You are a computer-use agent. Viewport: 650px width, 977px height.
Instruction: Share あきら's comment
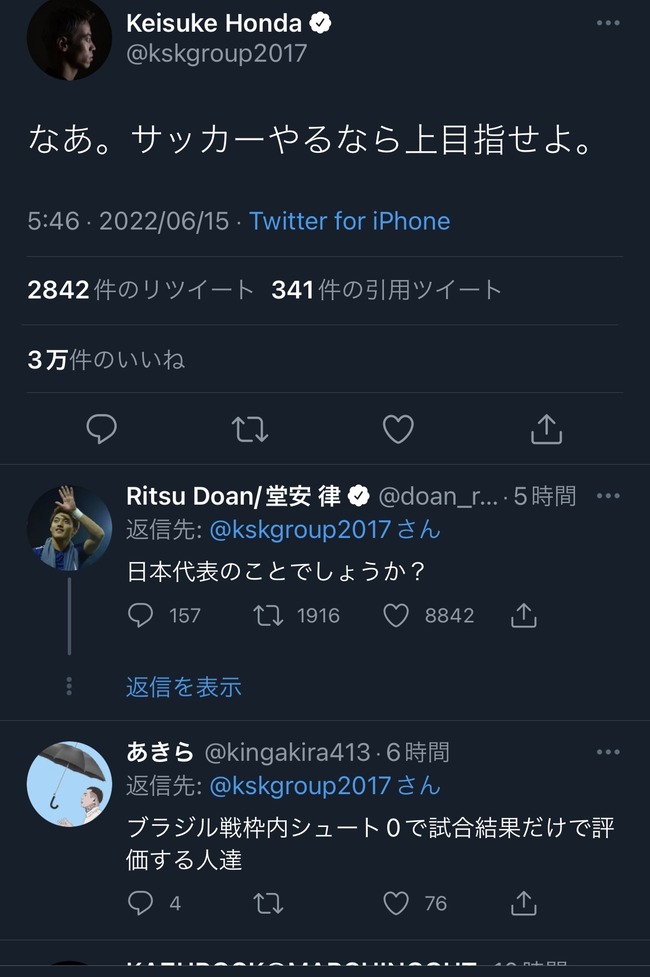click(x=524, y=903)
